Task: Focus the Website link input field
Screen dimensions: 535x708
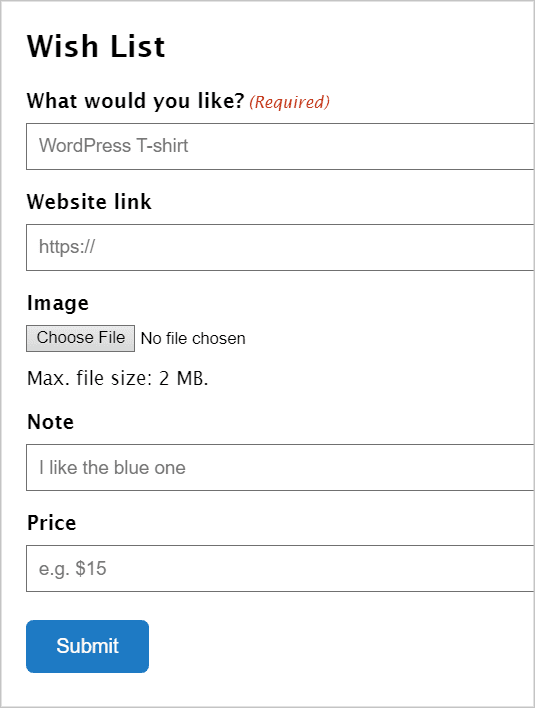Action: (280, 247)
